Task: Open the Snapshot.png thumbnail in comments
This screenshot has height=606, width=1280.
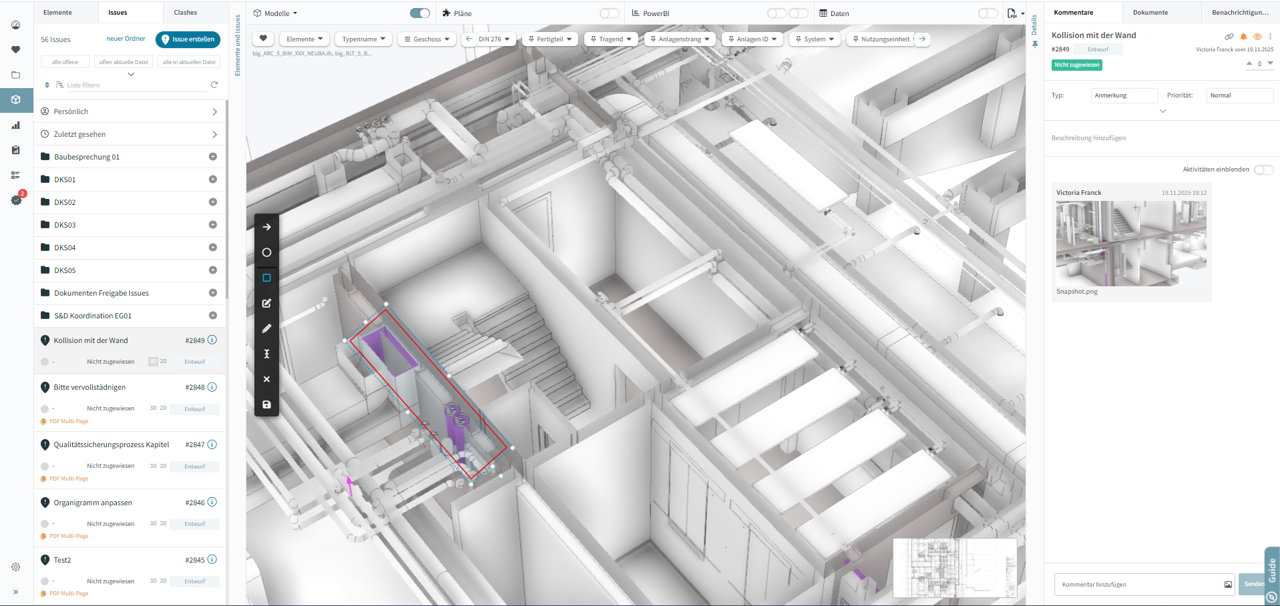Action: tap(1131, 243)
